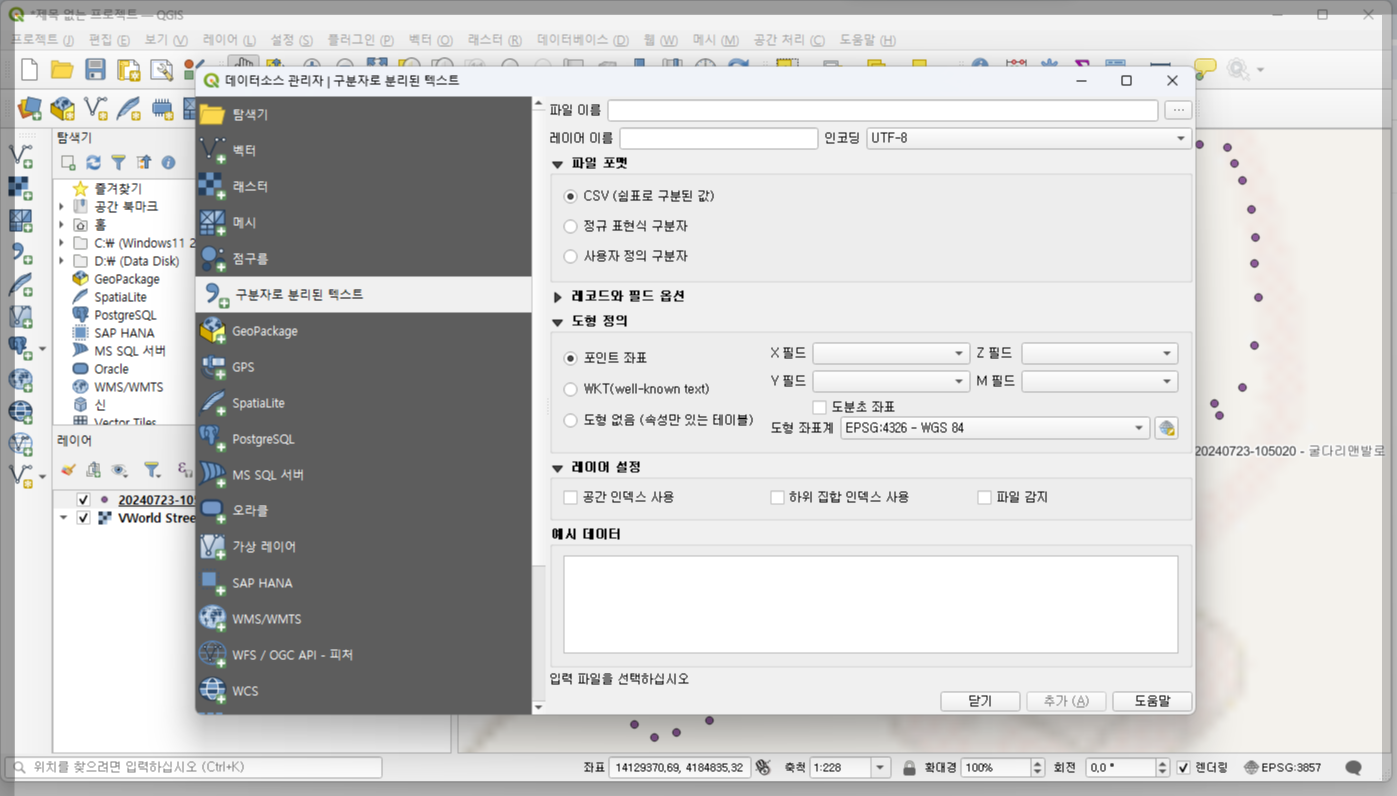The image size is (1397, 796).
Task: Click the browser panel filter icon
Action: pyautogui.click(x=118, y=162)
